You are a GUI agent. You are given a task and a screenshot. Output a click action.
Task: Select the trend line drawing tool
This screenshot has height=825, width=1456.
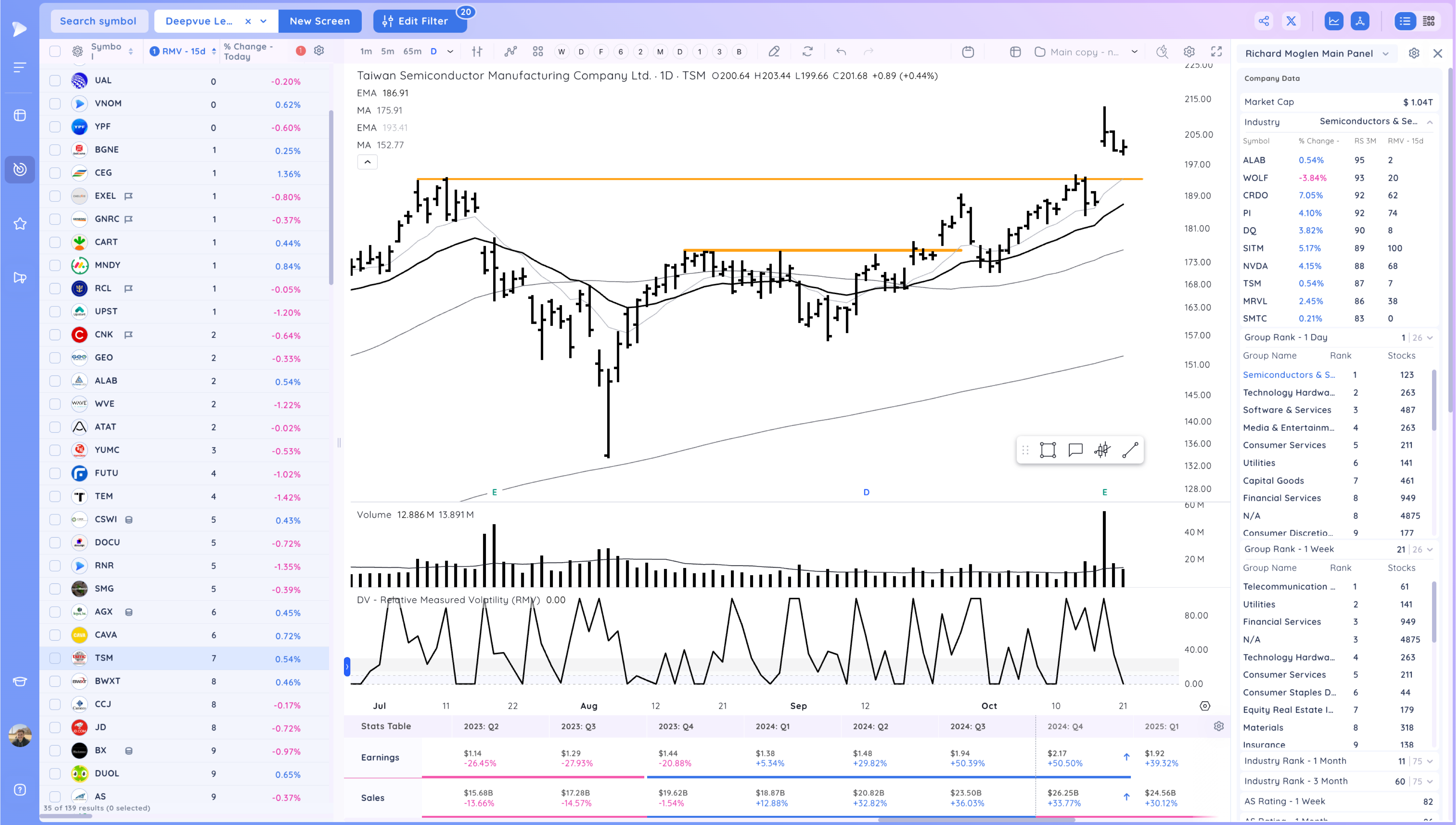click(x=1130, y=450)
